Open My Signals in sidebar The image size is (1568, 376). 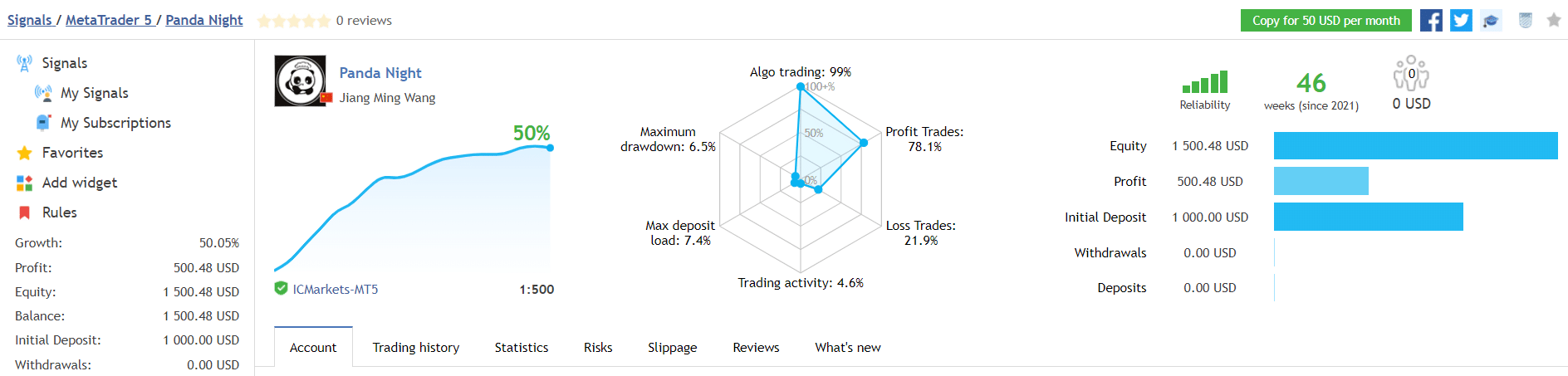[94, 93]
